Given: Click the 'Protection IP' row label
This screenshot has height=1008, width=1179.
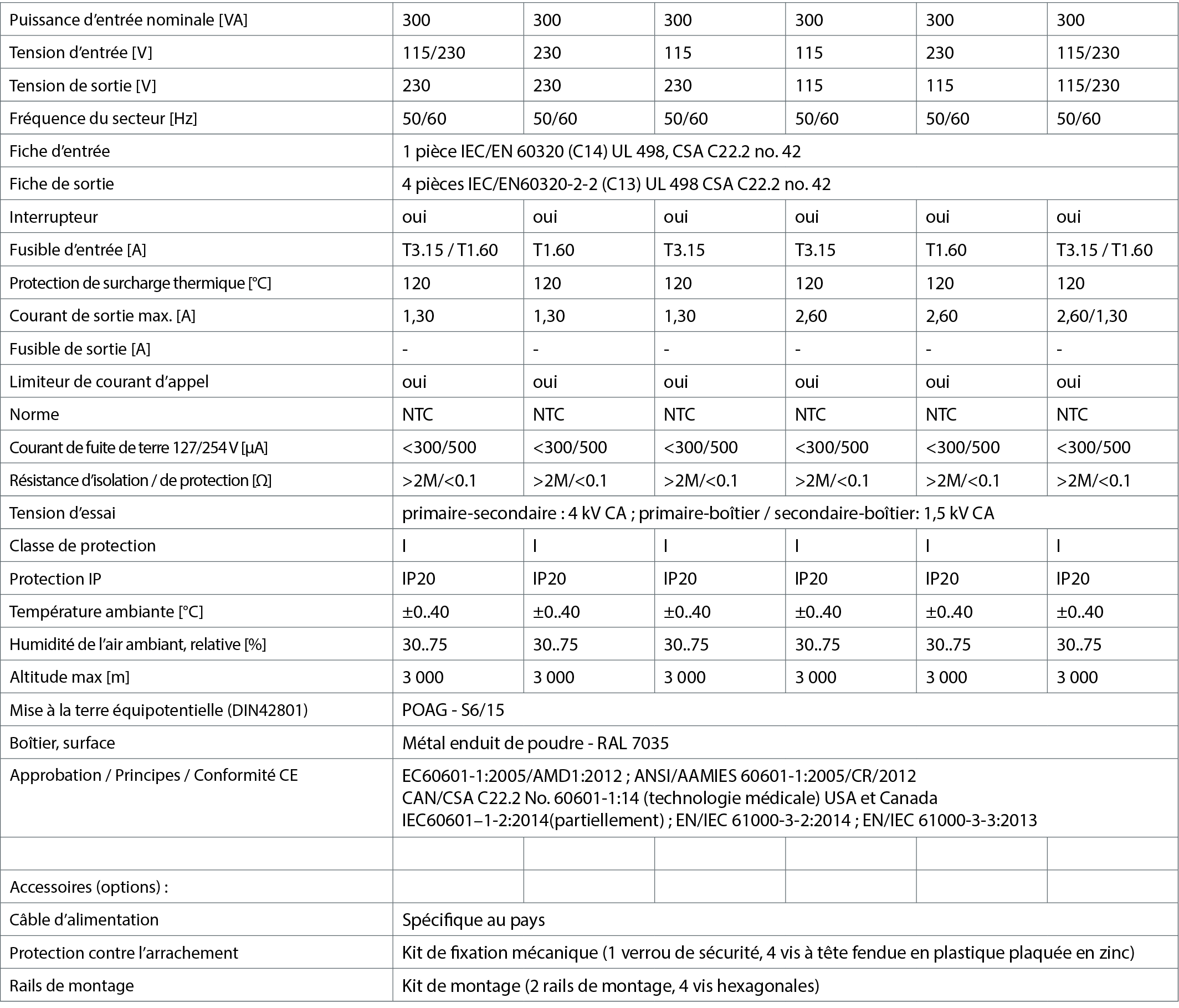Looking at the screenshot, I should coord(55,579).
